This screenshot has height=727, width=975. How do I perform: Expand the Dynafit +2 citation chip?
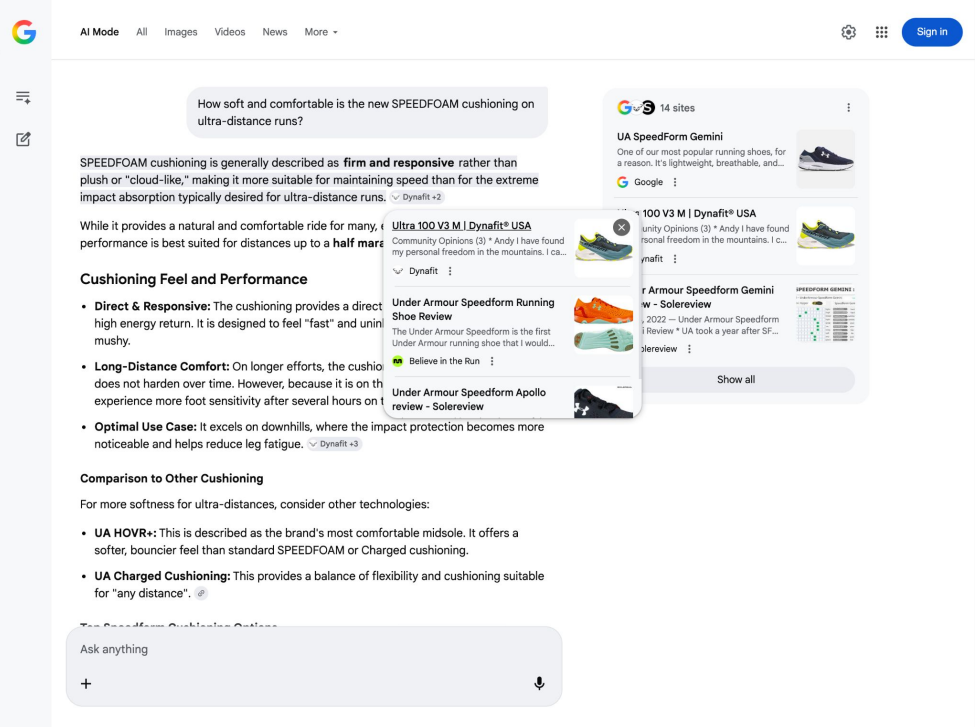tap(417, 197)
